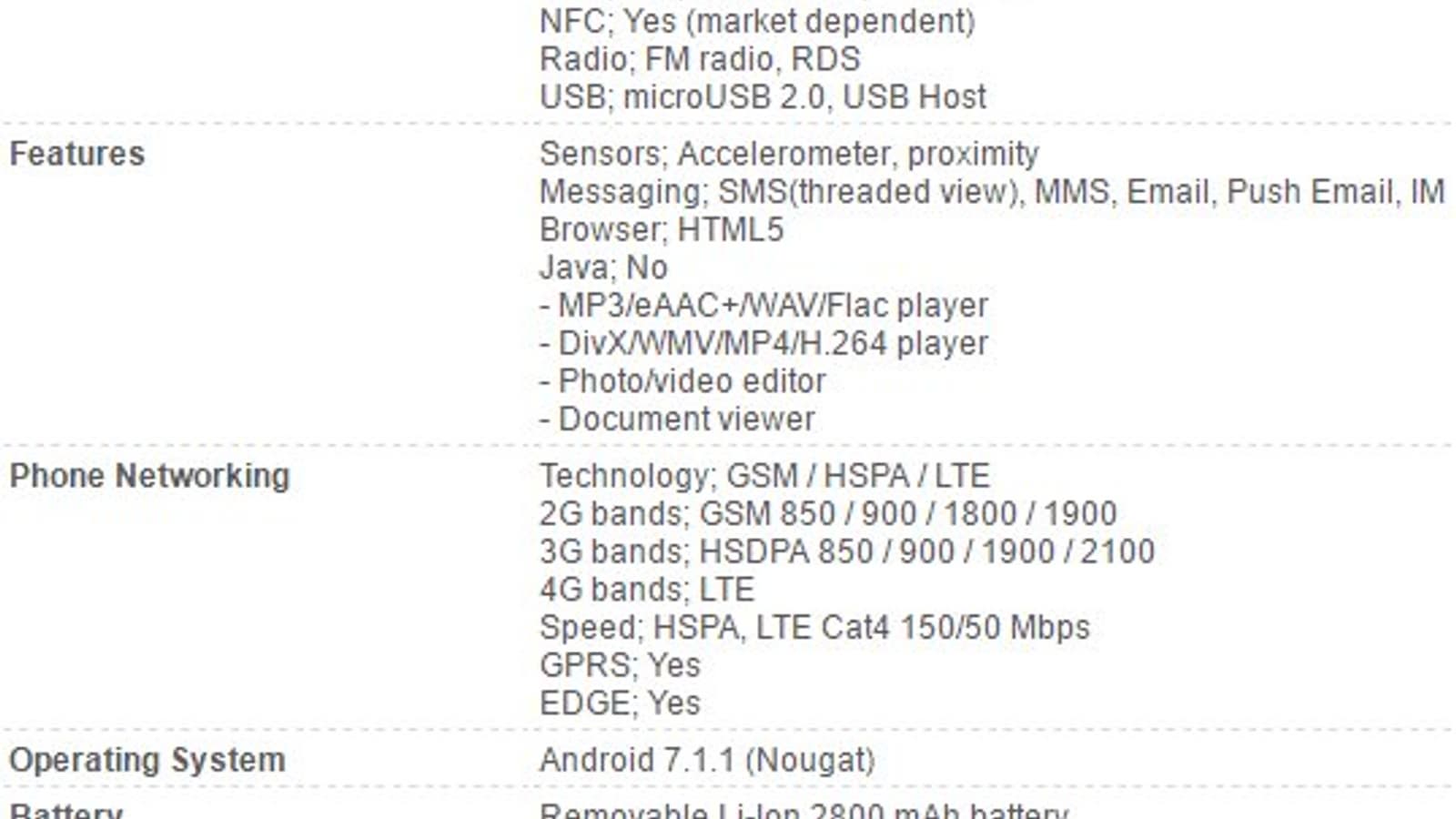
Task: Click the 3G bands HSDPA line
Action: click(x=846, y=551)
